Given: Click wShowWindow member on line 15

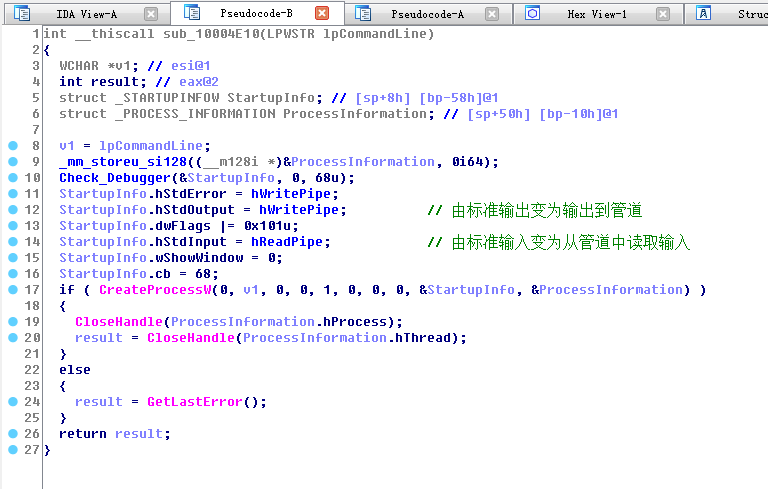Looking at the screenshot, I should 199,258.
